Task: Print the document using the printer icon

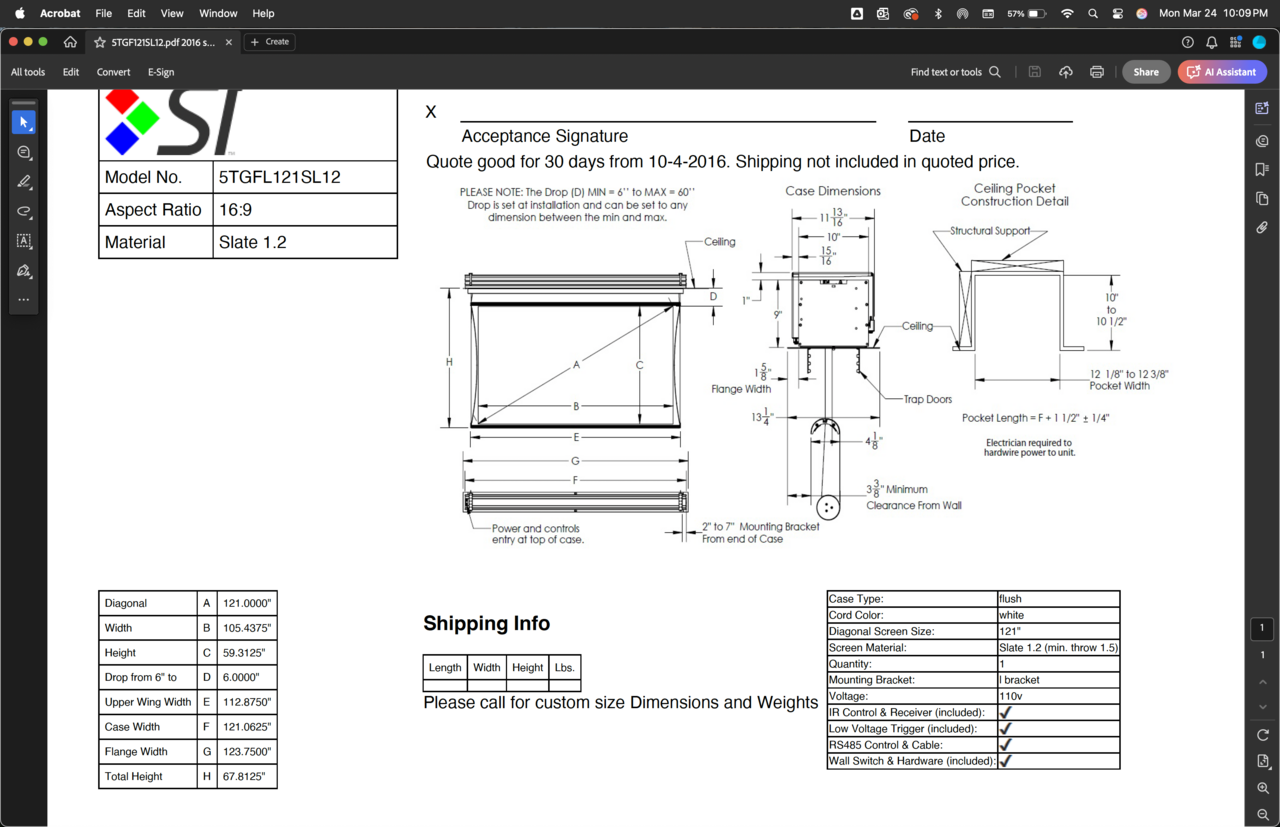Action: pos(1097,72)
